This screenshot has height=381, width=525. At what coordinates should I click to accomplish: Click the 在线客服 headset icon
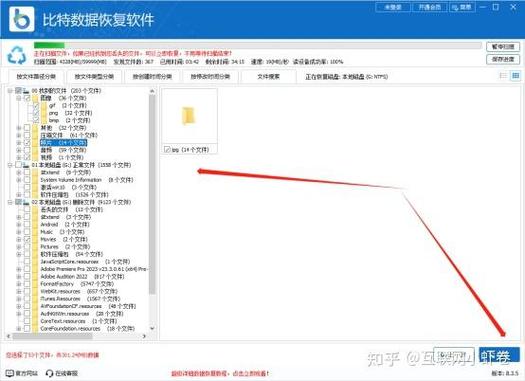click(x=50, y=373)
